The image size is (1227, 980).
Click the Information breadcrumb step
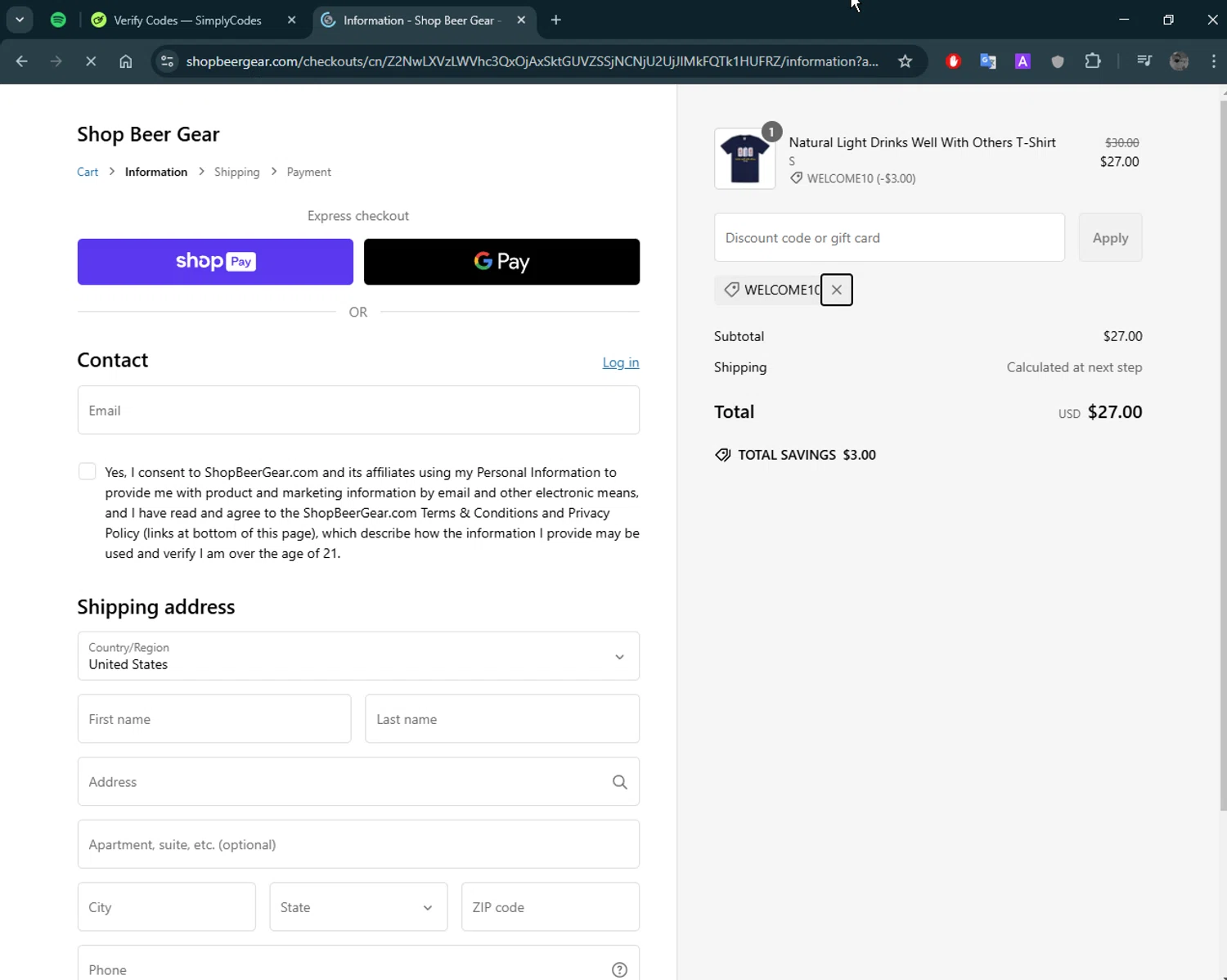pyautogui.click(x=156, y=172)
